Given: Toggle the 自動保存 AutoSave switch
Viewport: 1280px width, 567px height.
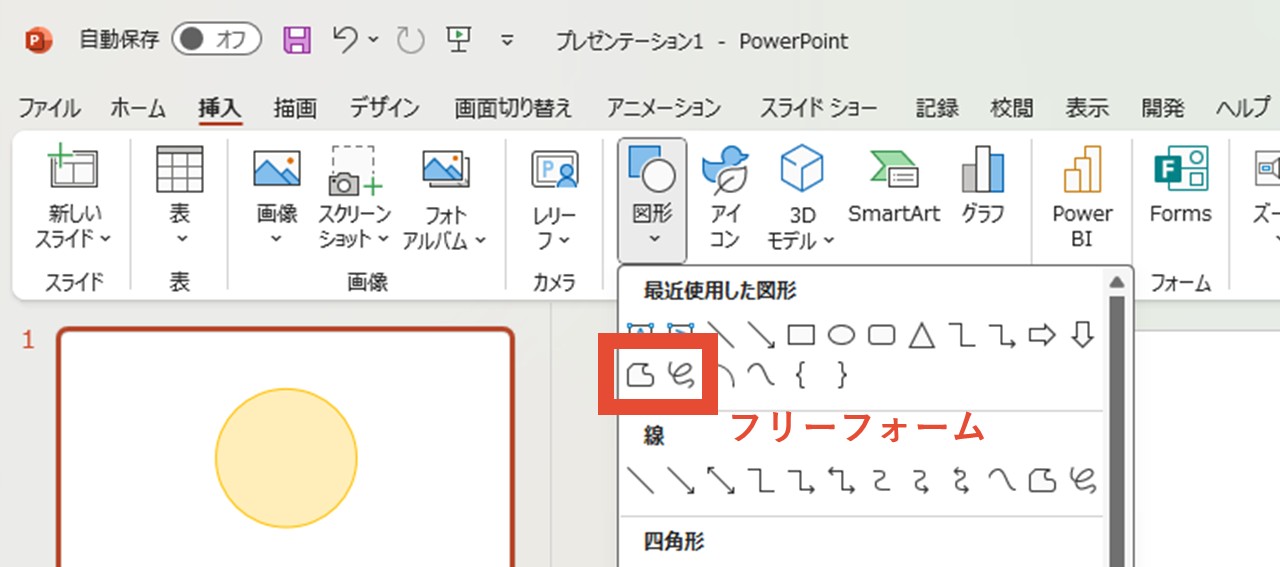Looking at the screenshot, I should click(216, 40).
